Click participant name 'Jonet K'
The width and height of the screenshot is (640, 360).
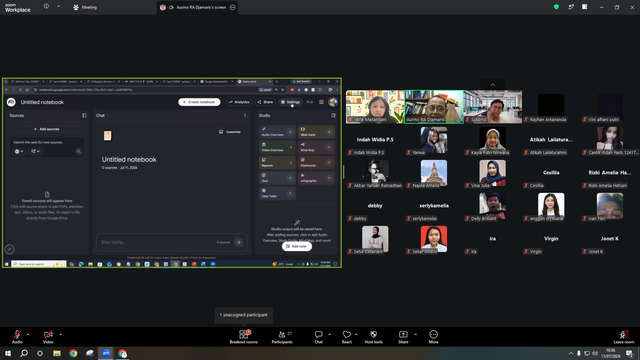pyautogui.click(x=610, y=239)
